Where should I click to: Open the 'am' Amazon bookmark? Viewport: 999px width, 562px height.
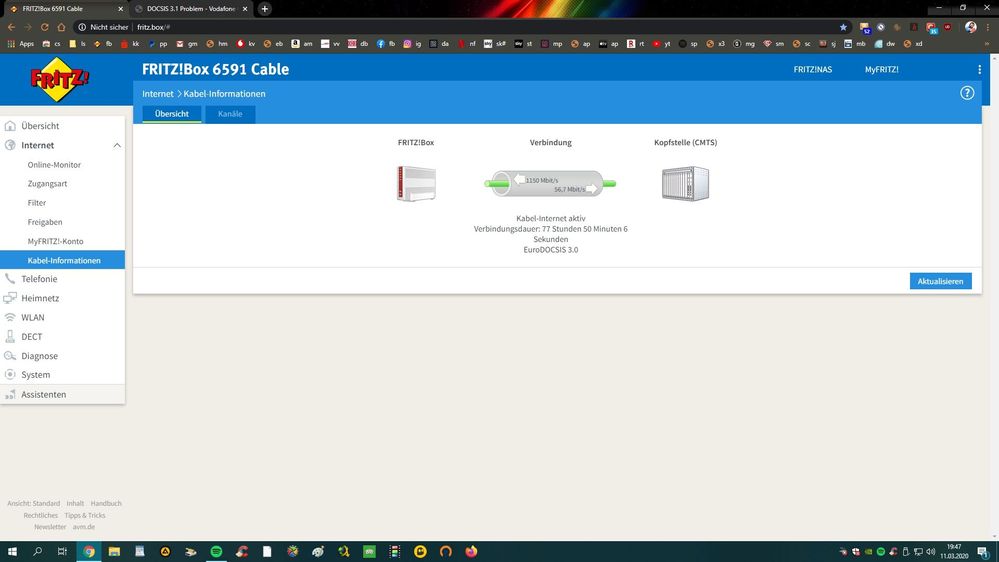(x=302, y=44)
